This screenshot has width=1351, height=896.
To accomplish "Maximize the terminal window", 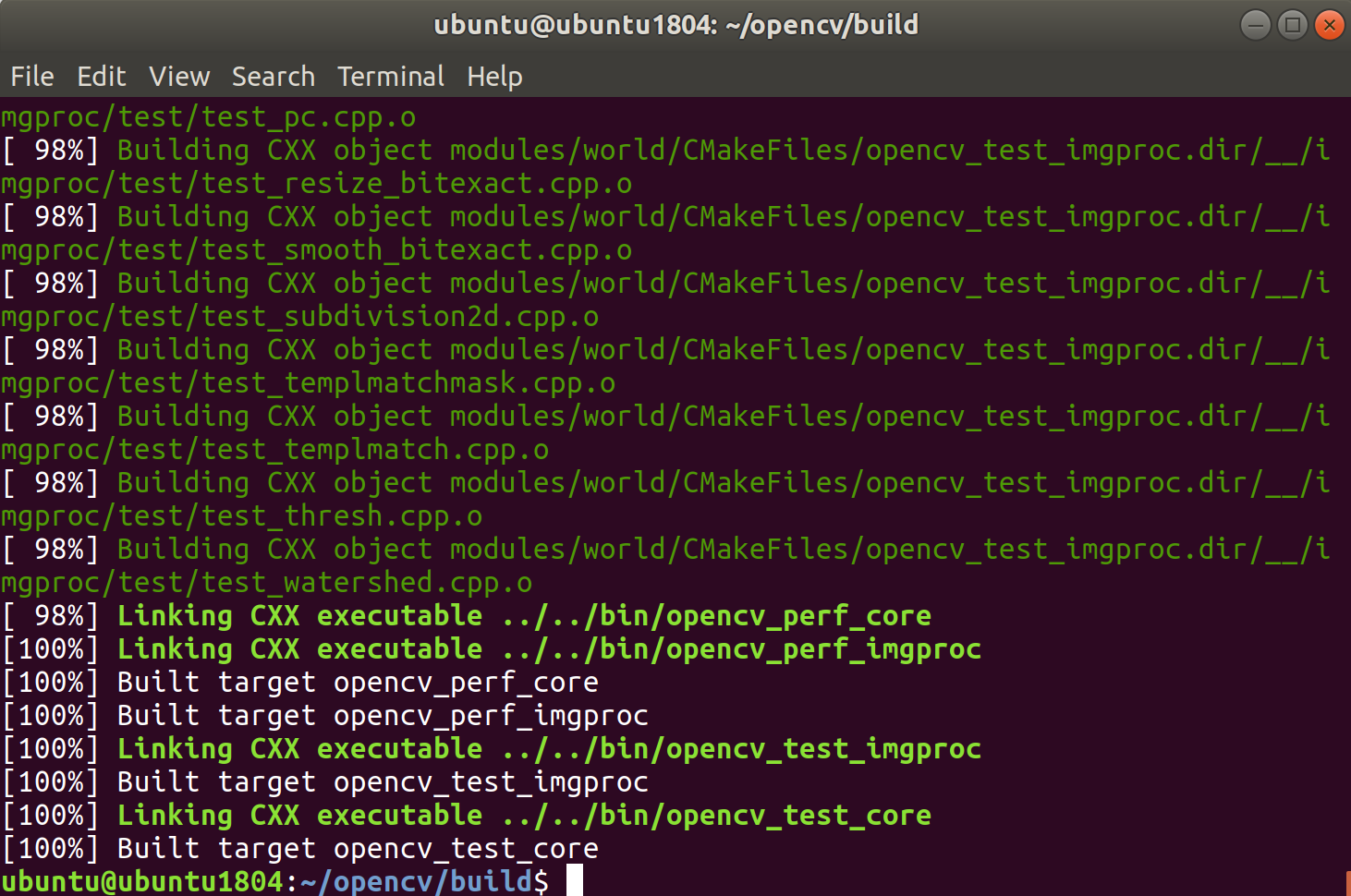I will 1292,25.
